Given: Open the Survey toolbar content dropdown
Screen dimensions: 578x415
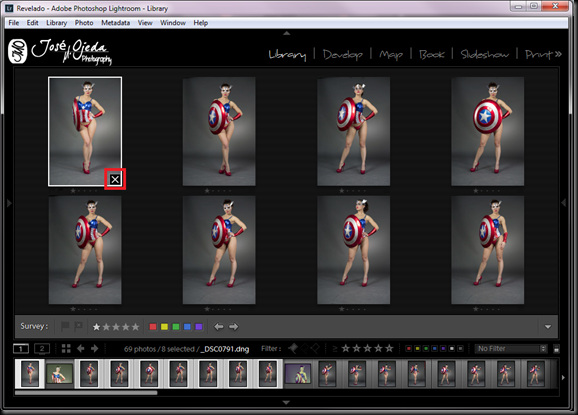Looking at the screenshot, I should coord(548,327).
